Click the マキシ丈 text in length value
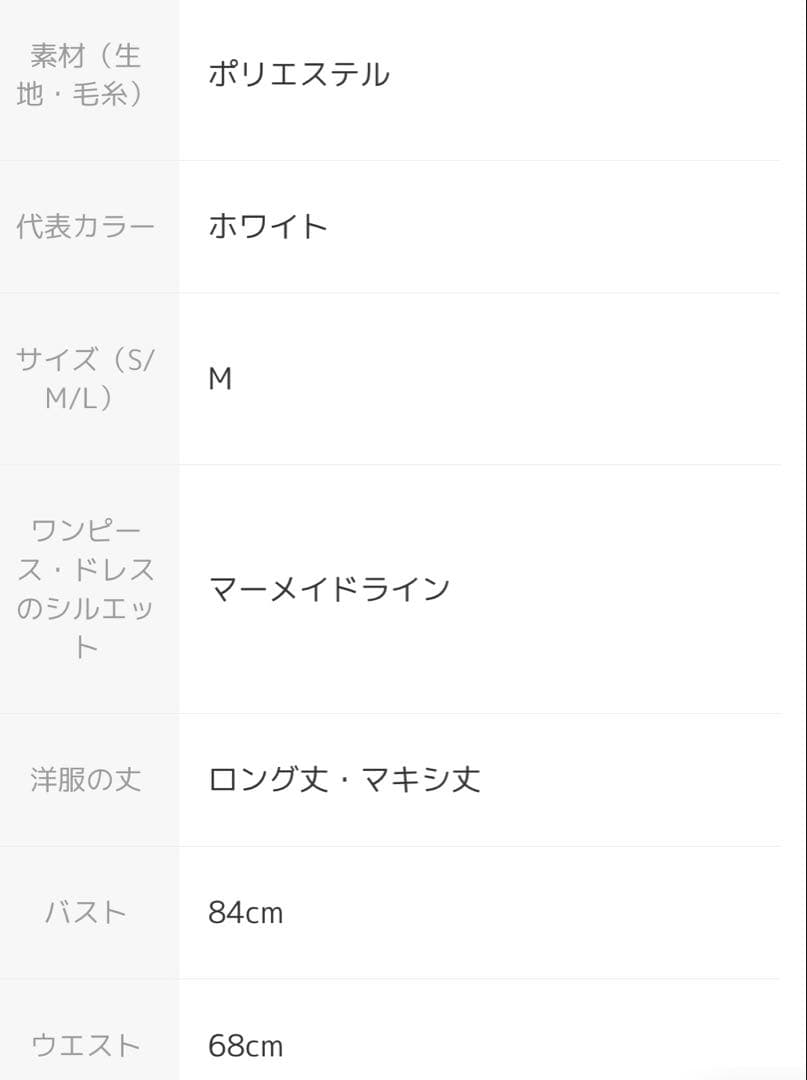 click(420, 779)
